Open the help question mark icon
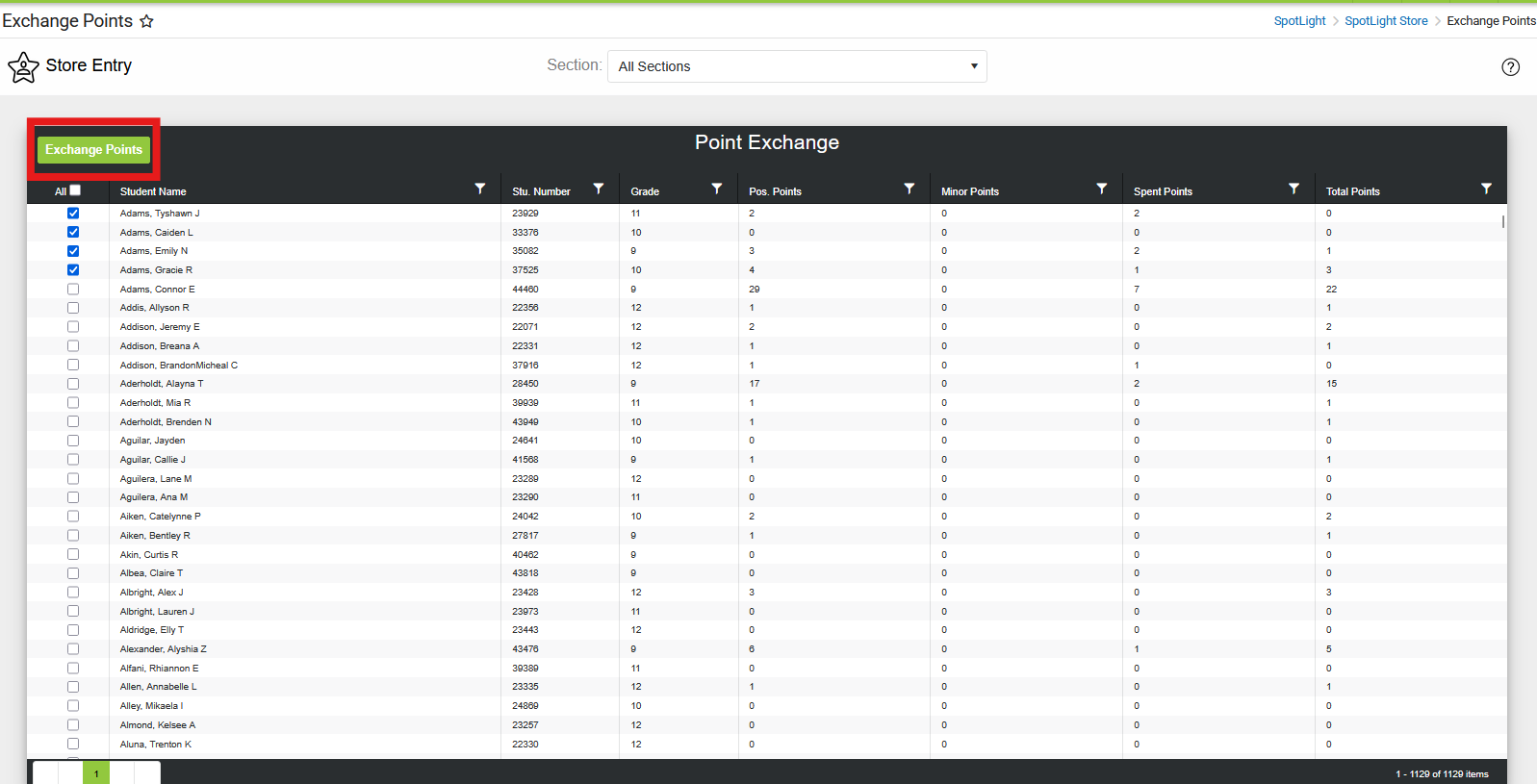The height and width of the screenshot is (784, 1537). (x=1510, y=66)
